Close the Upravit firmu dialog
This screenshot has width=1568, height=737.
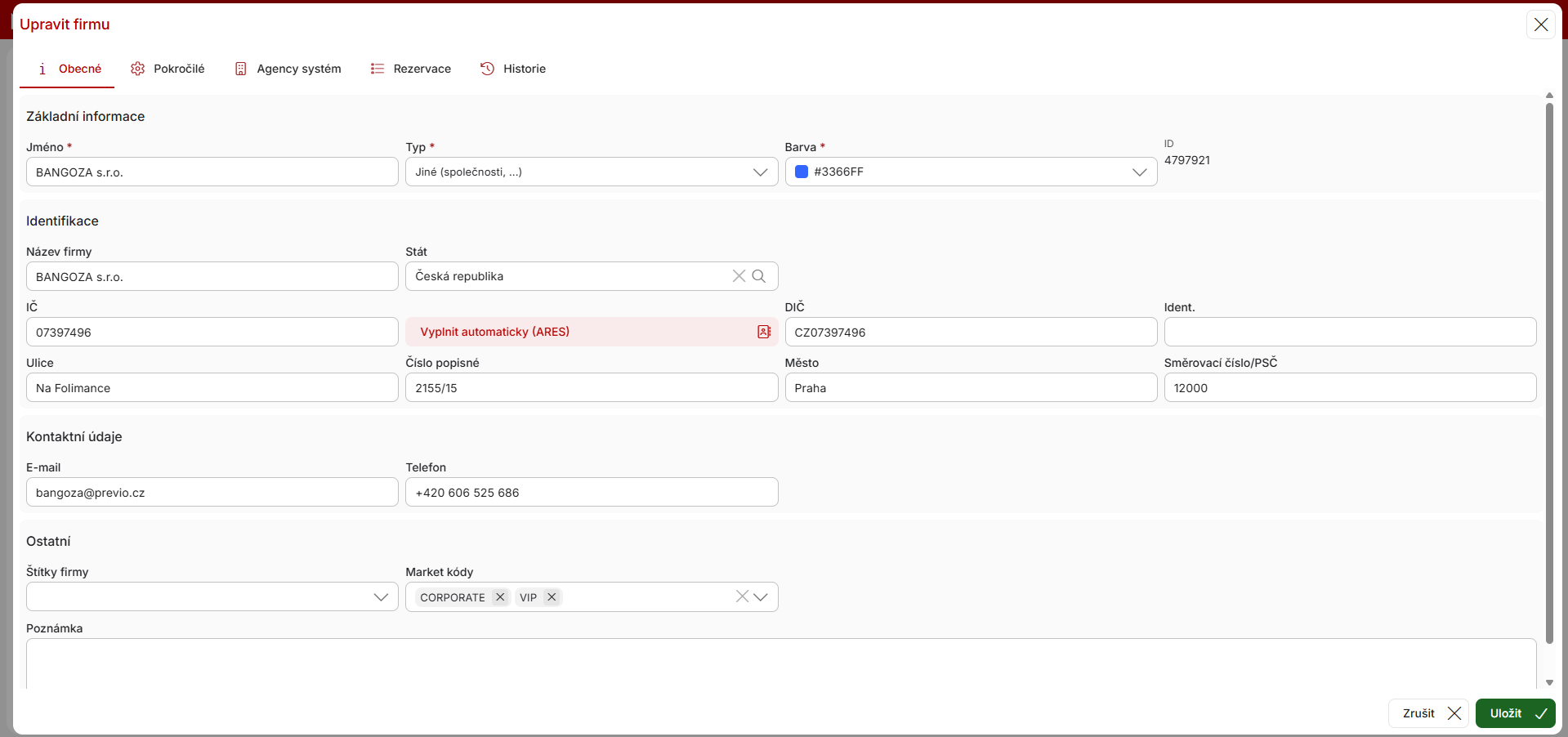[x=1540, y=25]
